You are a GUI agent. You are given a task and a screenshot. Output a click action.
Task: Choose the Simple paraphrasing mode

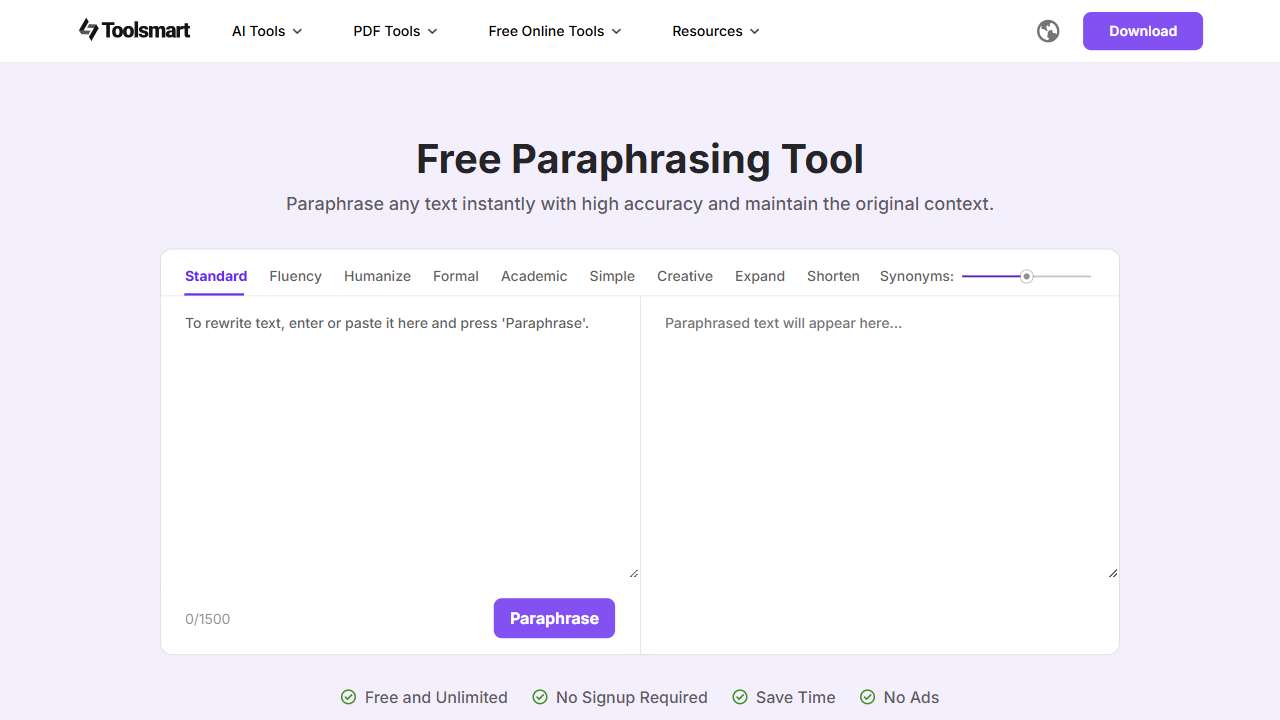pos(611,276)
